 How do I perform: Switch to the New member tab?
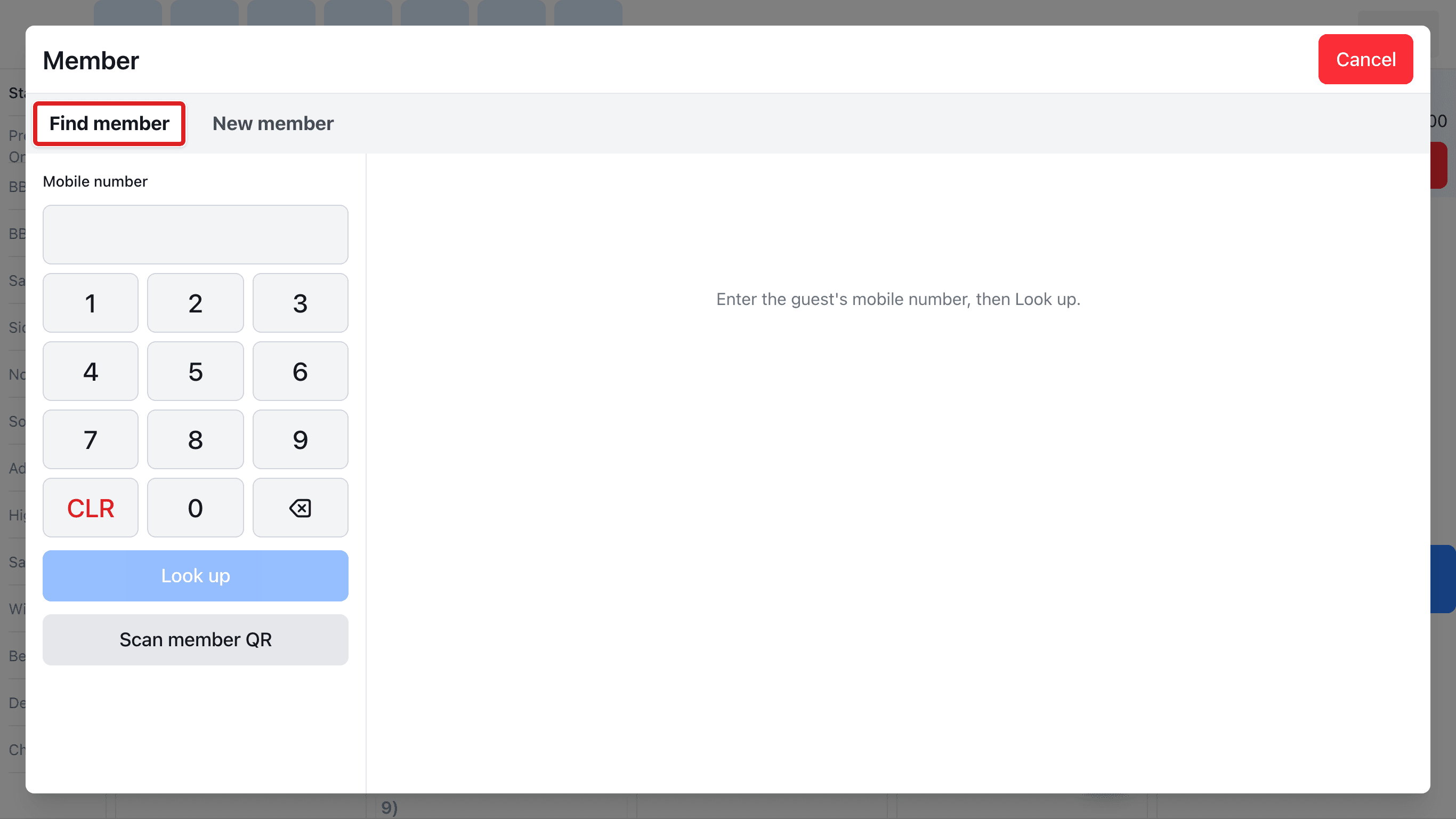273,123
